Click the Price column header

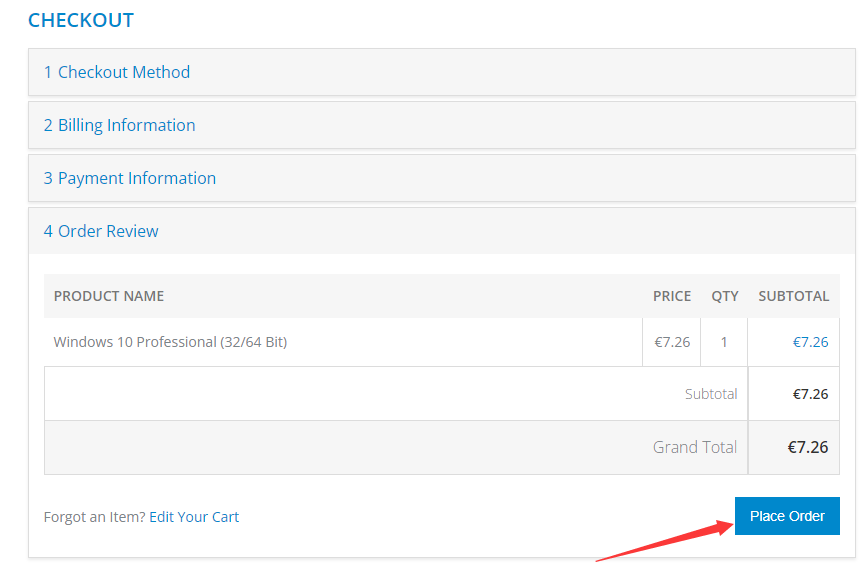672,296
